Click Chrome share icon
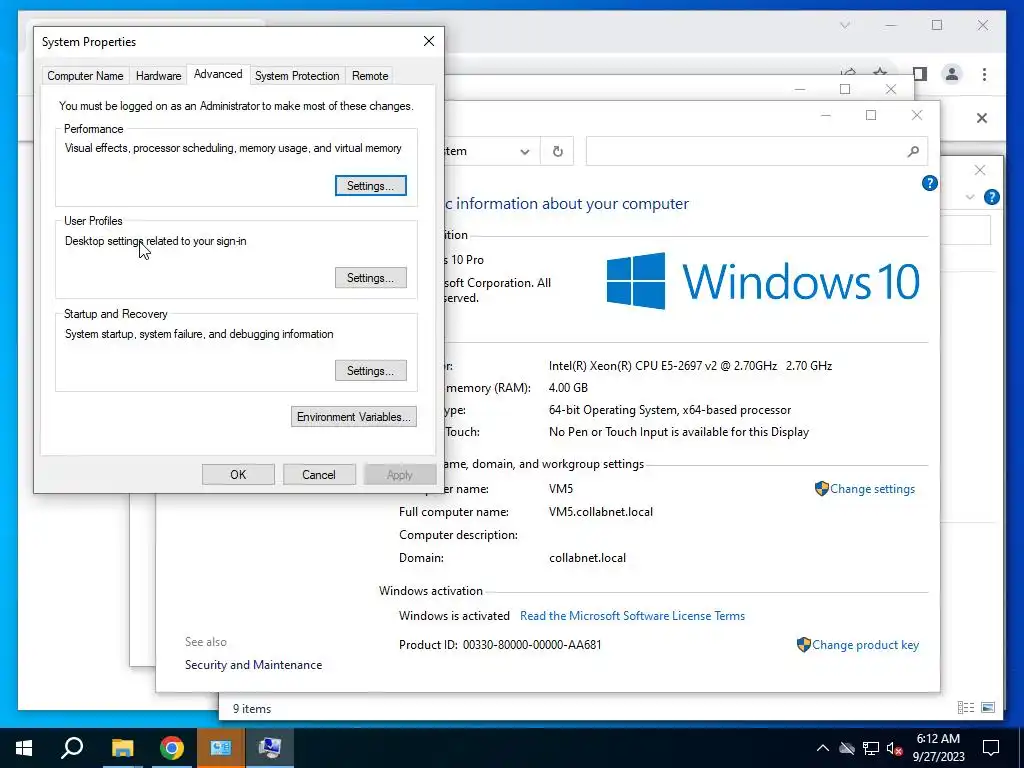The width and height of the screenshot is (1024, 768). pyautogui.click(x=848, y=72)
